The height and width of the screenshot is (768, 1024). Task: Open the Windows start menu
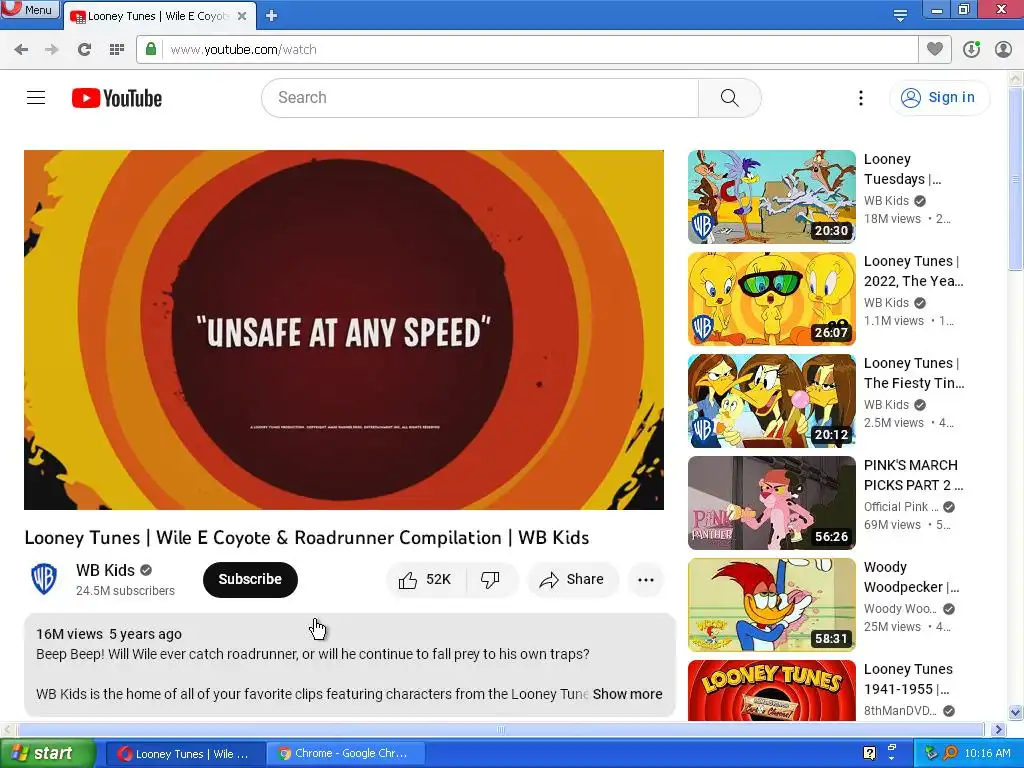point(47,754)
